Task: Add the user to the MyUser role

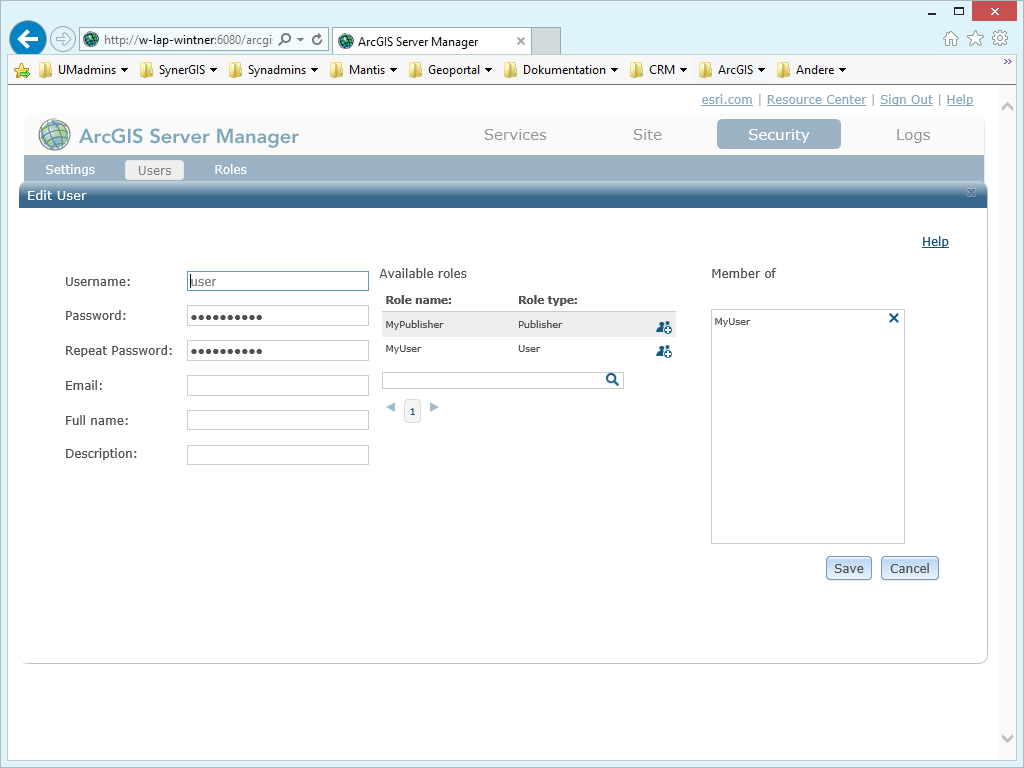Action: 663,351
